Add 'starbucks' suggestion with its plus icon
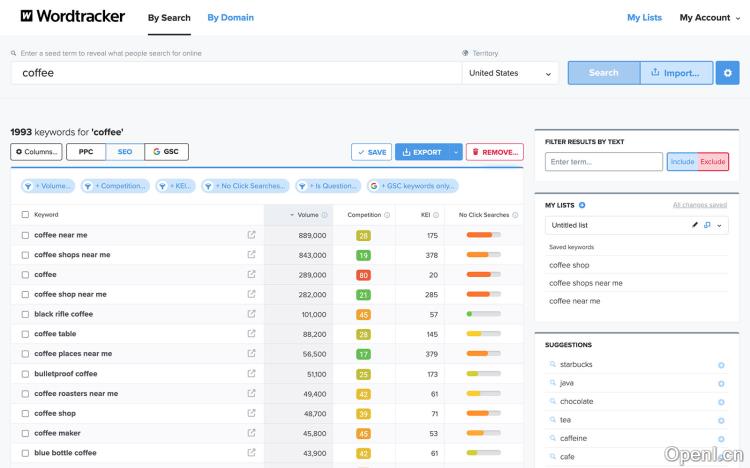The height and width of the screenshot is (468, 750). [721, 365]
